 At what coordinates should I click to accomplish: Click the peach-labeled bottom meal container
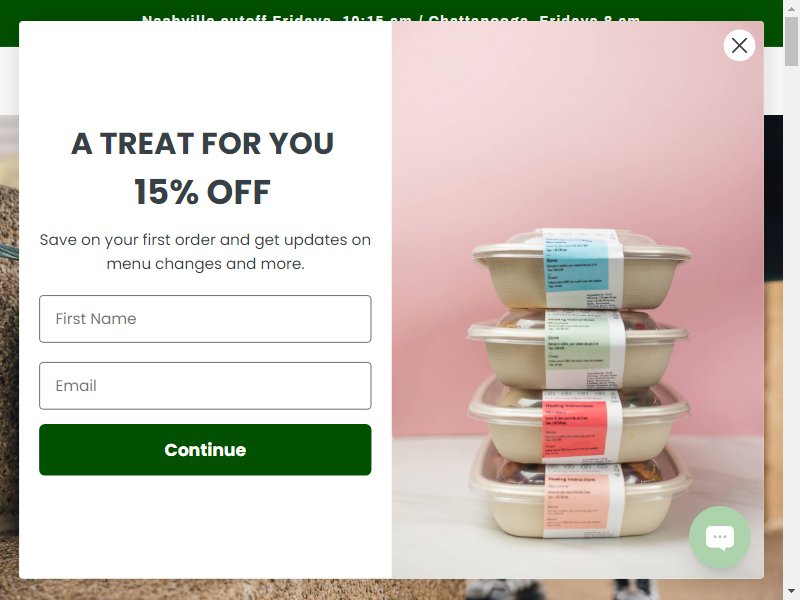point(580,497)
